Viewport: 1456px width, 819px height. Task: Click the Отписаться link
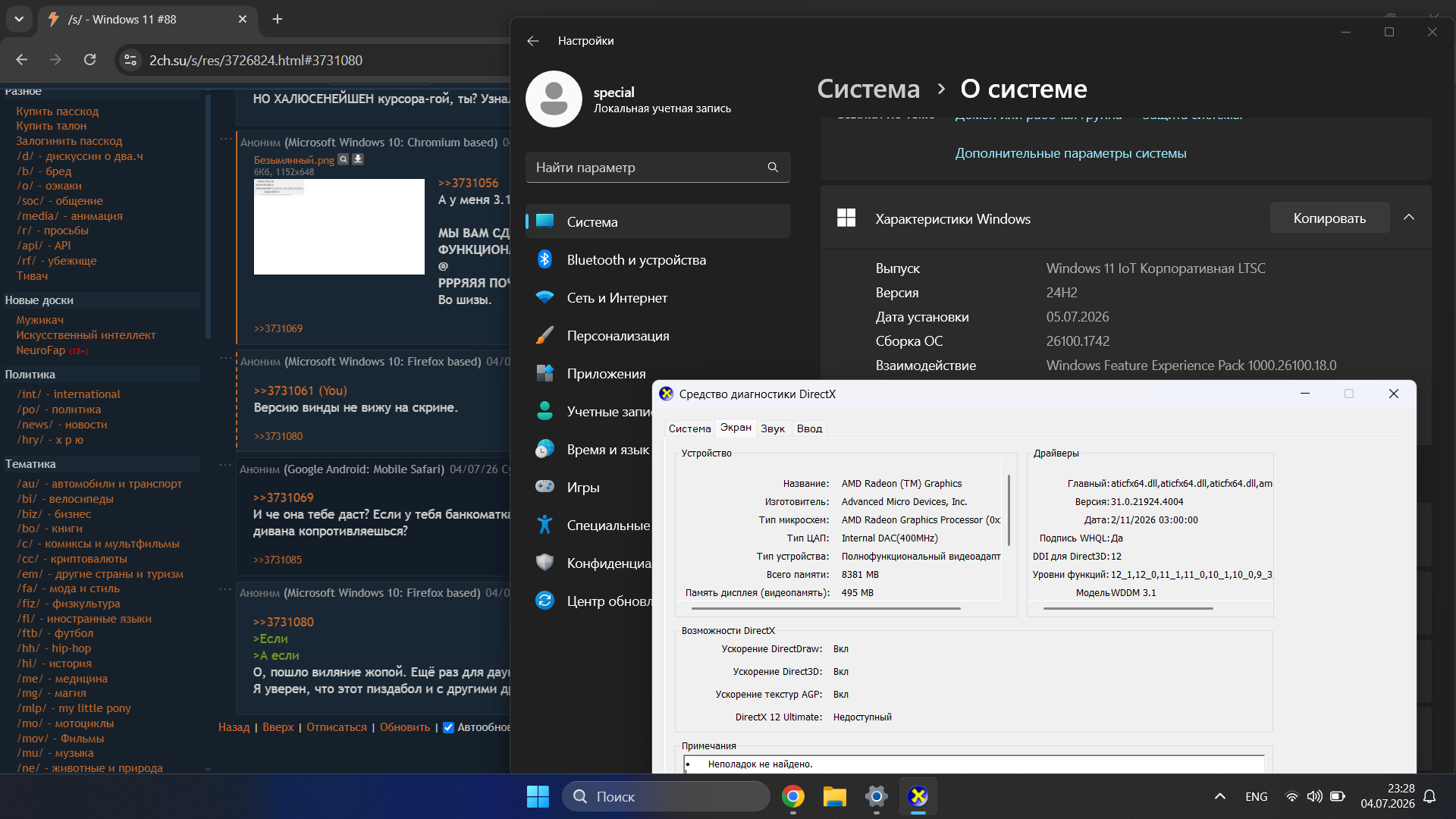[x=337, y=727]
